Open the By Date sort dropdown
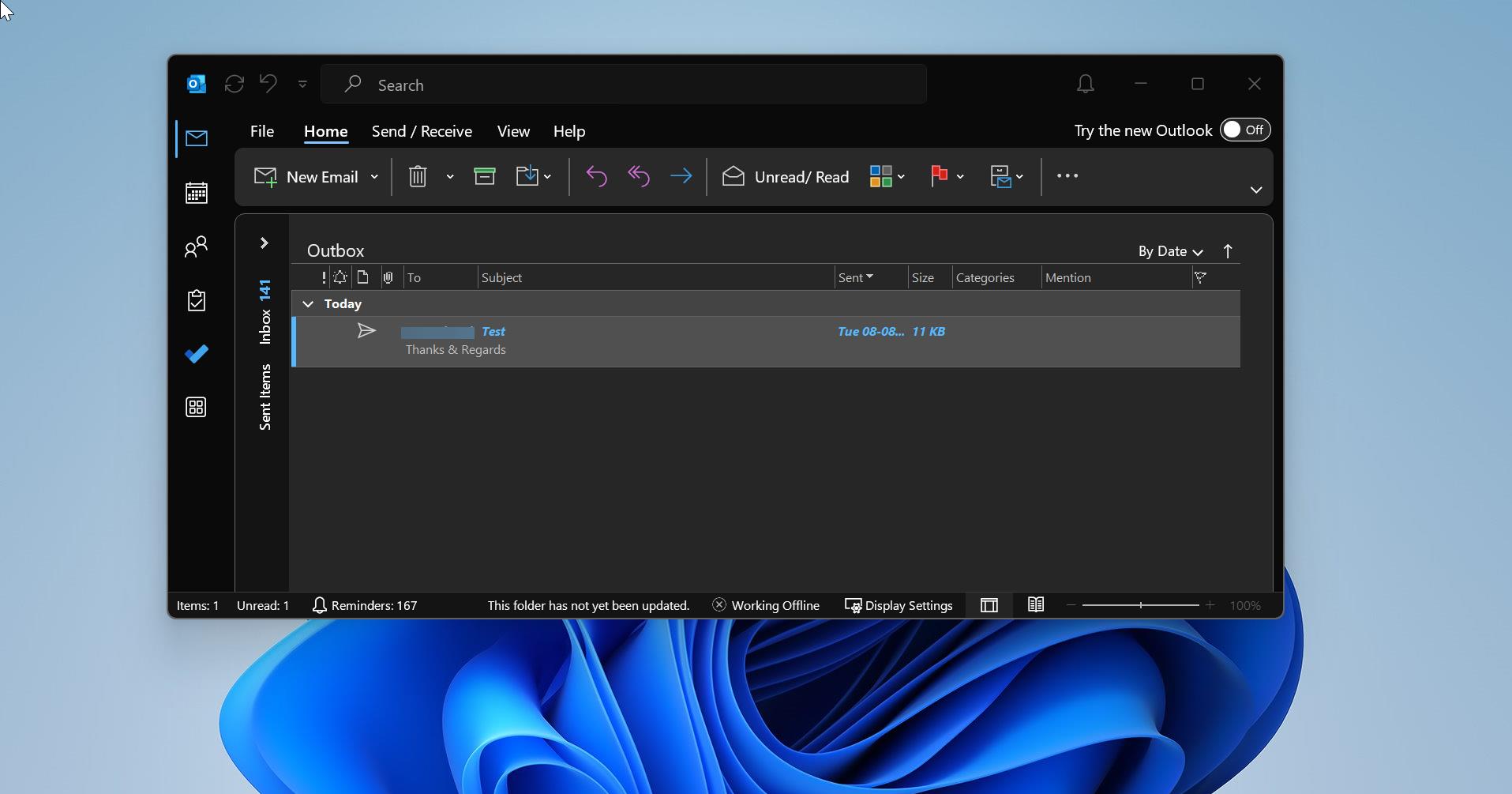The width and height of the screenshot is (1512, 794). pyautogui.click(x=1170, y=251)
